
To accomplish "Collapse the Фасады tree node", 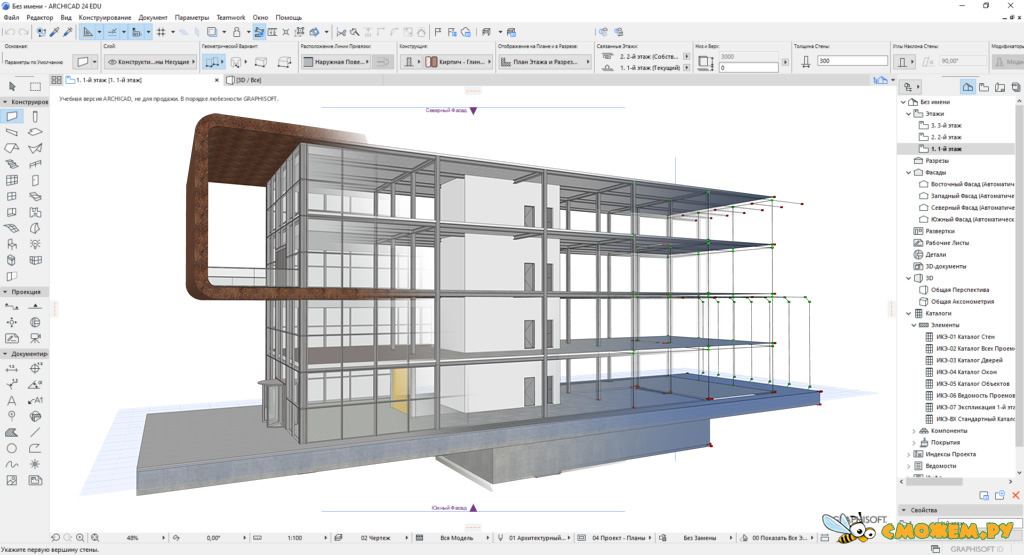I will 908,172.
